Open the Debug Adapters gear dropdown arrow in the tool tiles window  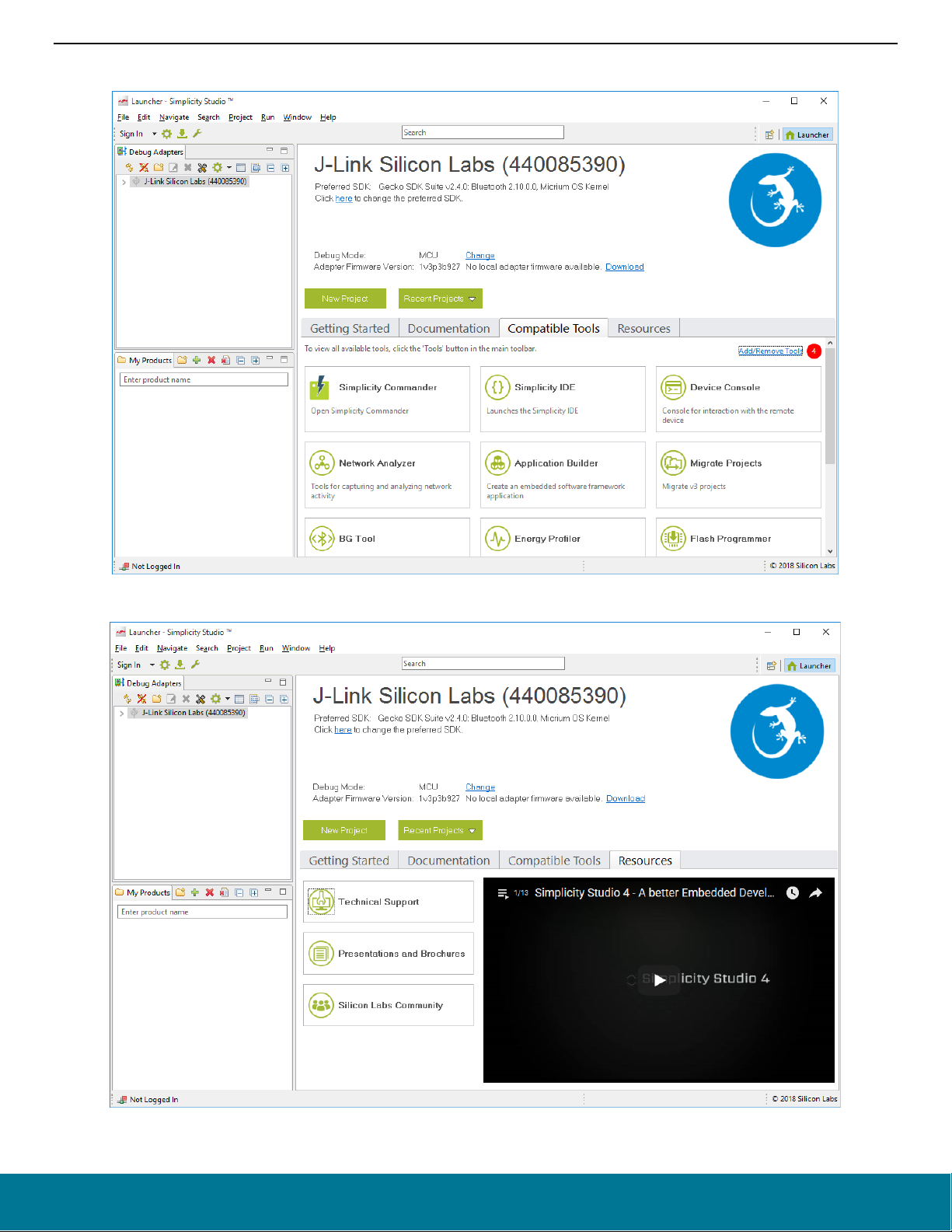point(228,167)
